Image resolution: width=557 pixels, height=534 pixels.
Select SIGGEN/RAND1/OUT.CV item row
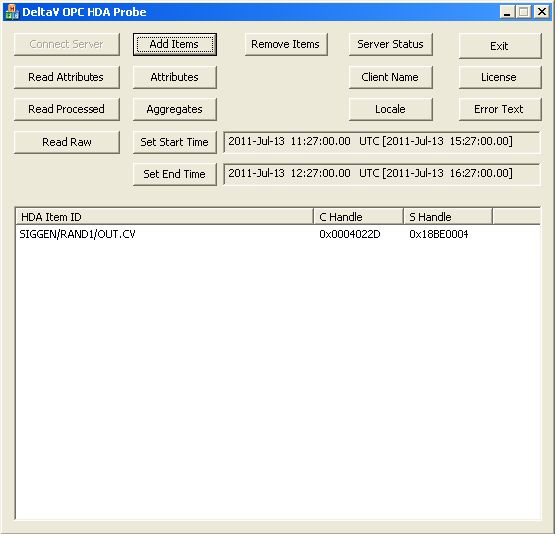(278, 234)
